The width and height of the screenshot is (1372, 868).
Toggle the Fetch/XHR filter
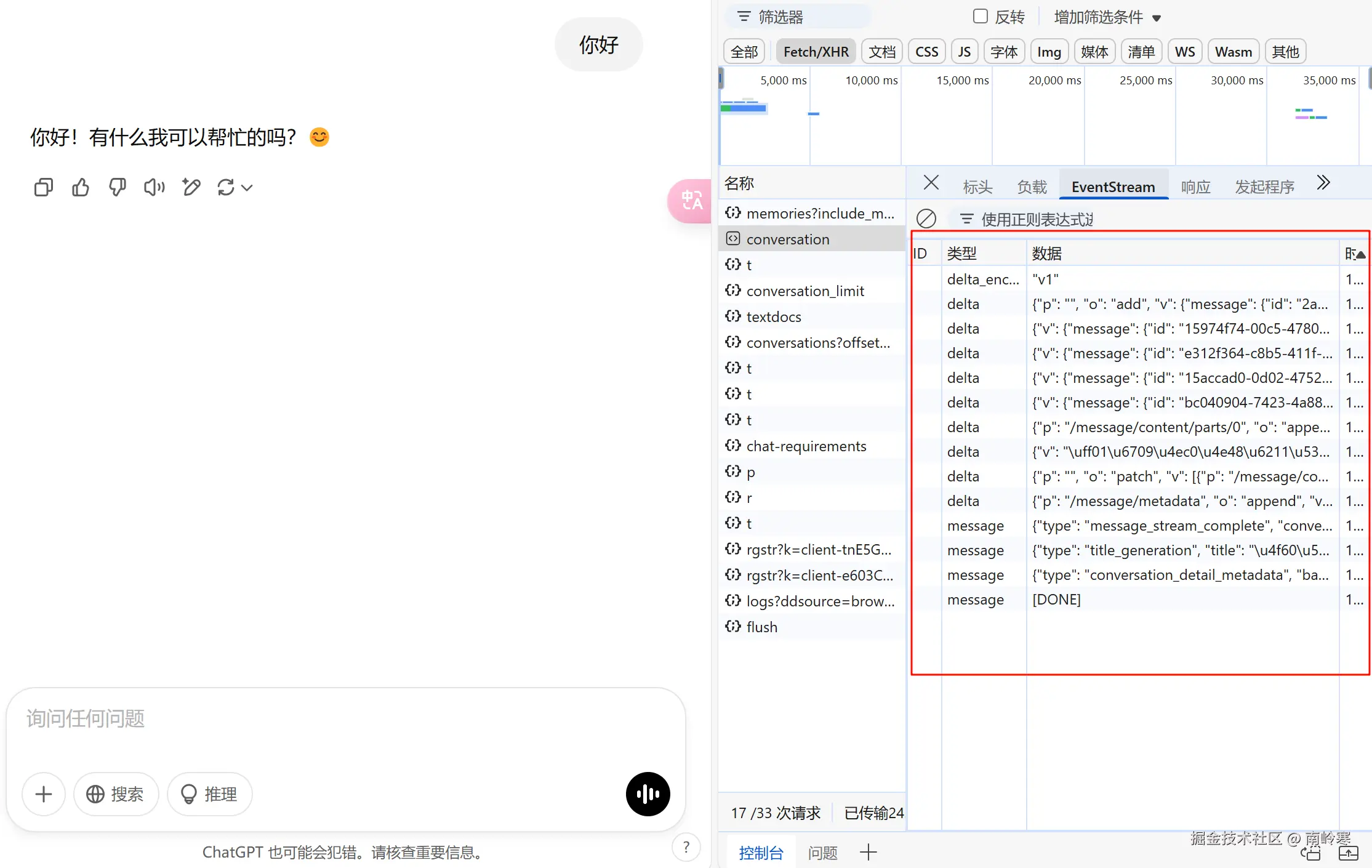coord(816,52)
